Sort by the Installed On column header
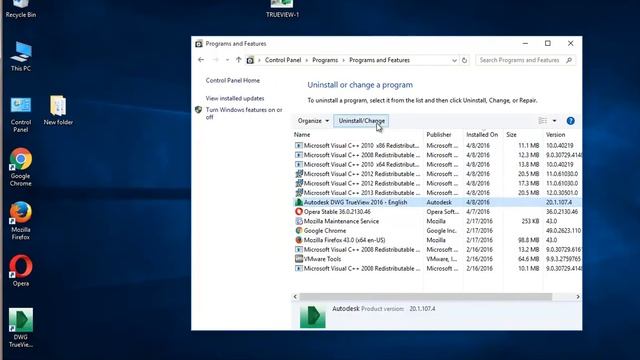 point(482,135)
